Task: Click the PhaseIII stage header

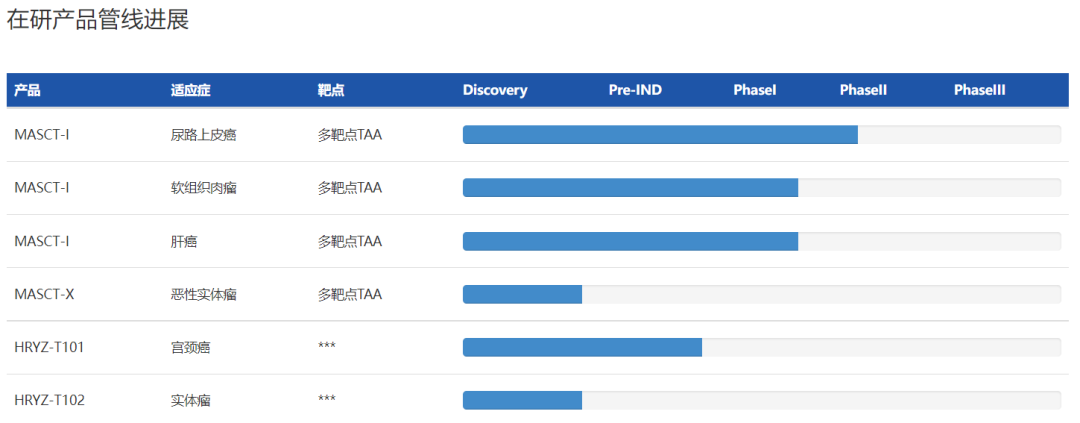Action: tap(980, 90)
